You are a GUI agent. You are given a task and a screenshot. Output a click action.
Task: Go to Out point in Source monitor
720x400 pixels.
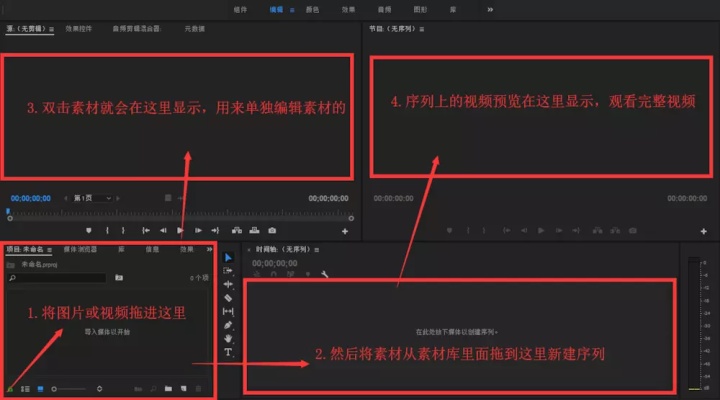215,231
